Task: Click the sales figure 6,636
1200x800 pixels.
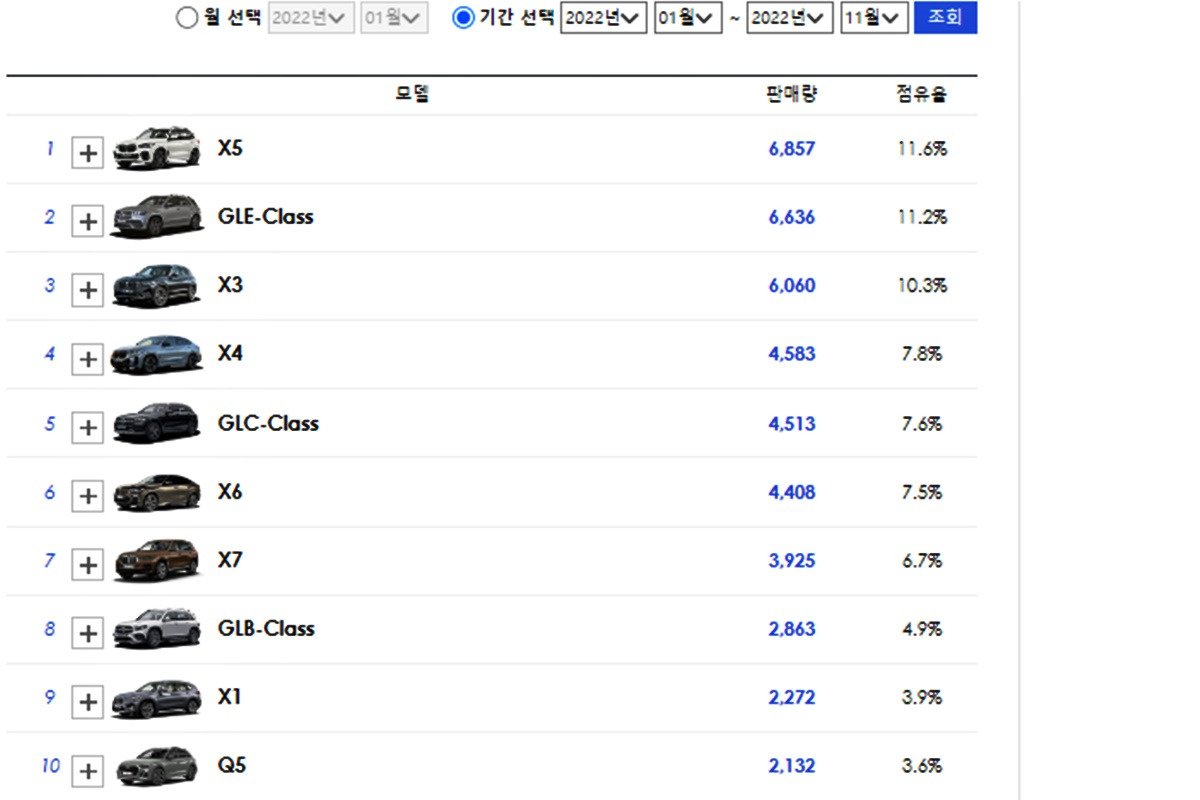Action: 792,217
